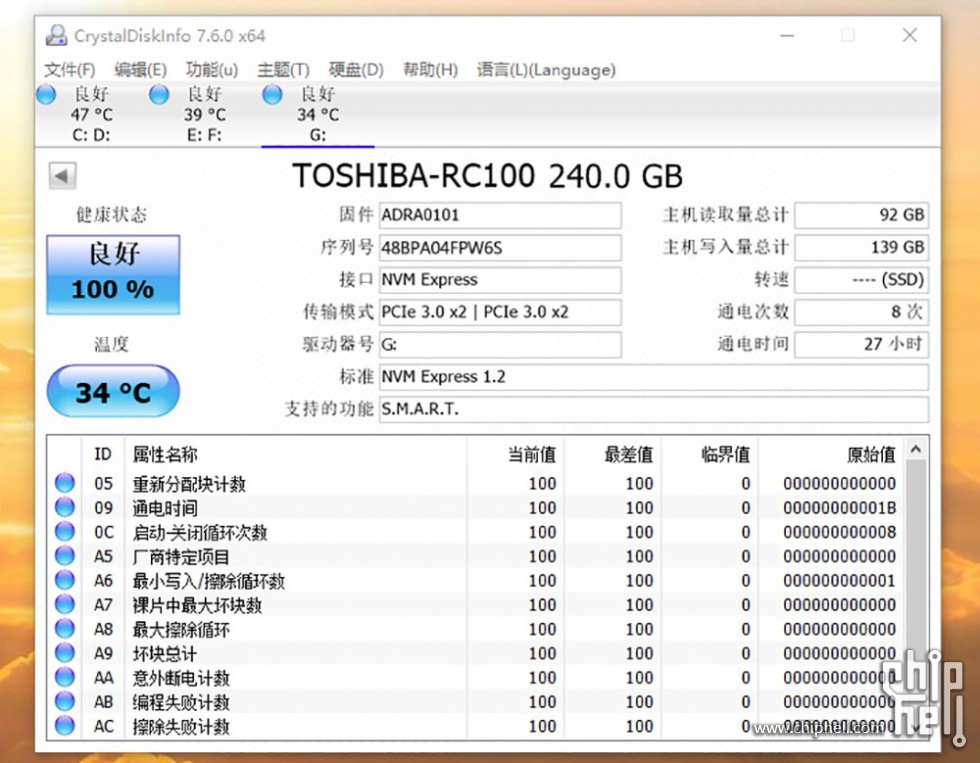Select the E: F: disk tab at 39 °C
The image size is (980, 763).
tap(204, 114)
